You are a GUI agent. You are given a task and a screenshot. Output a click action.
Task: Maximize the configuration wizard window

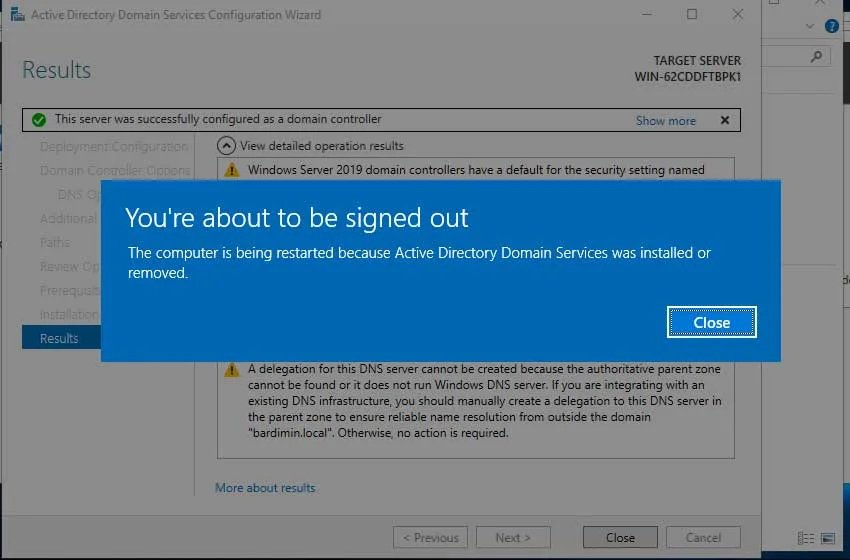(692, 14)
